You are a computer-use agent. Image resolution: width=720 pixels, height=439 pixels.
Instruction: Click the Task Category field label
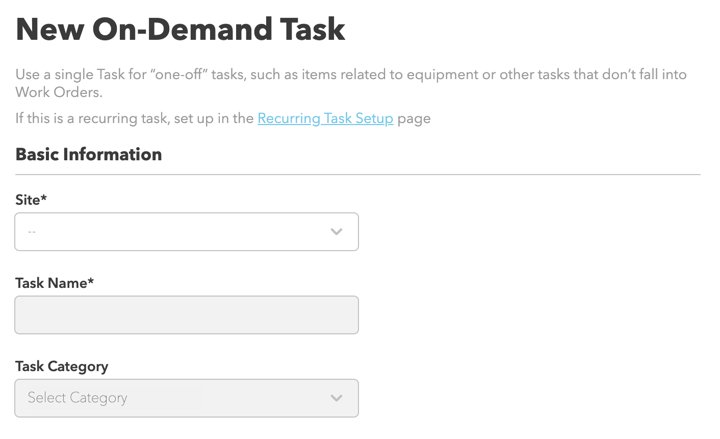point(62,366)
